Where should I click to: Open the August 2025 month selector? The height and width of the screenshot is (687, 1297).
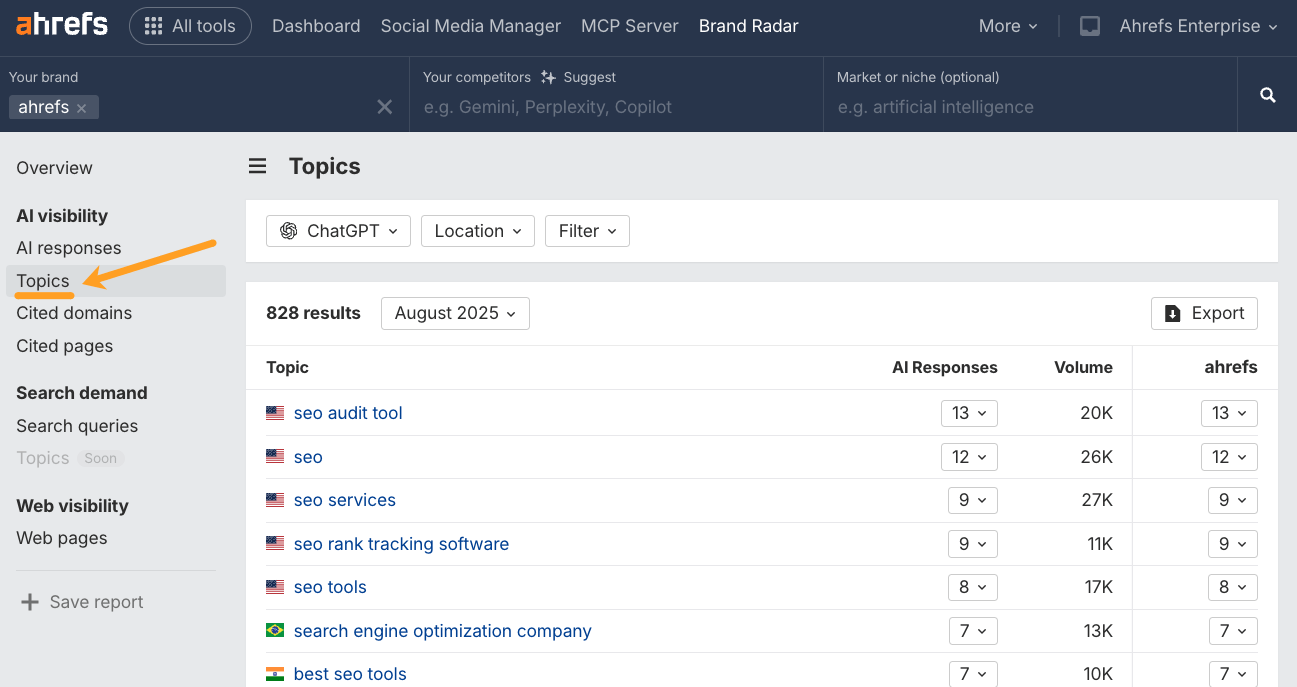tap(455, 313)
